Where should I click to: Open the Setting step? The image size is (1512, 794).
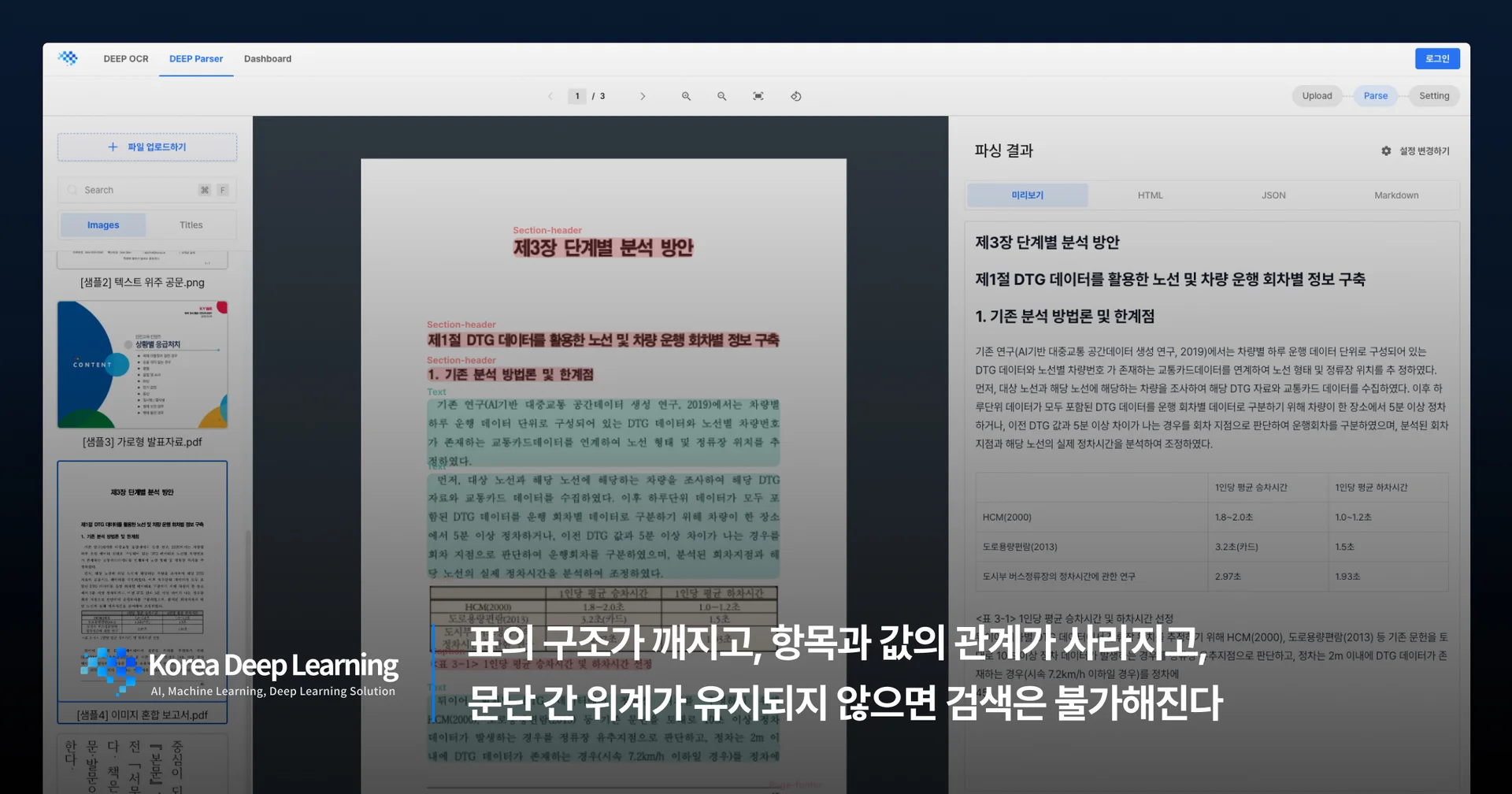1433,96
